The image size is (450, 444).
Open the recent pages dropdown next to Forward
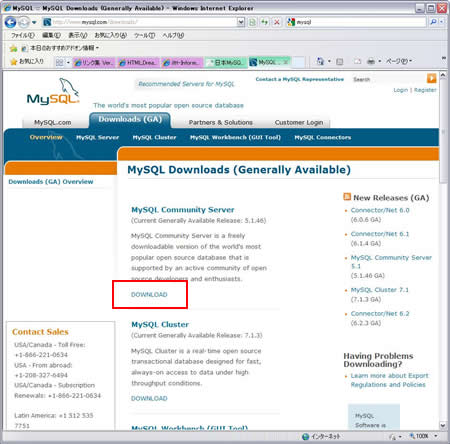pyautogui.click(x=34, y=23)
